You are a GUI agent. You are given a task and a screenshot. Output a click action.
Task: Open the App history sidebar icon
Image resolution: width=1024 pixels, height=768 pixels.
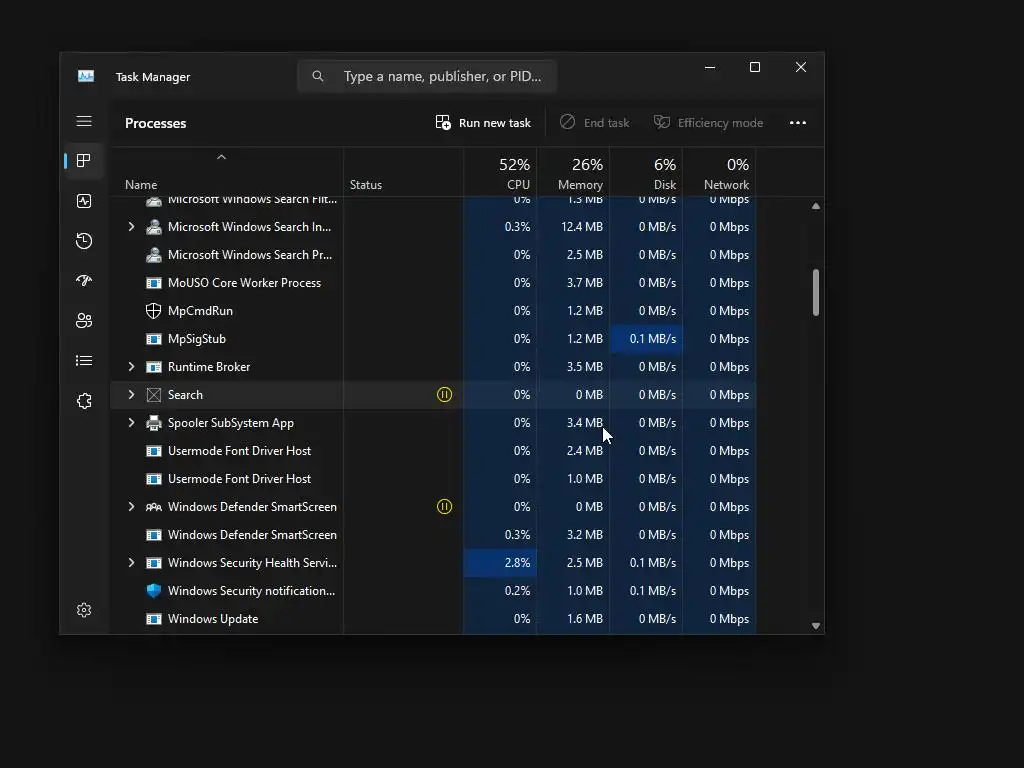coord(84,241)
